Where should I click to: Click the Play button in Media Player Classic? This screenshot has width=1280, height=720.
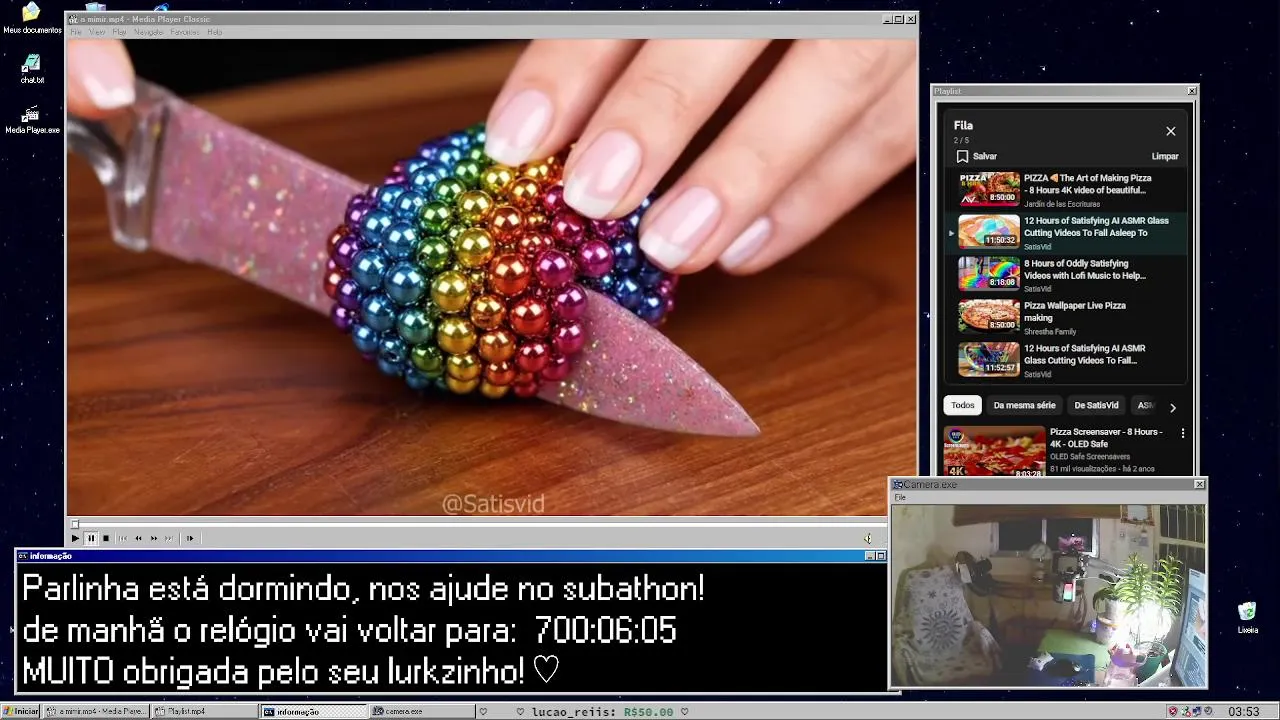click(75, 538)
